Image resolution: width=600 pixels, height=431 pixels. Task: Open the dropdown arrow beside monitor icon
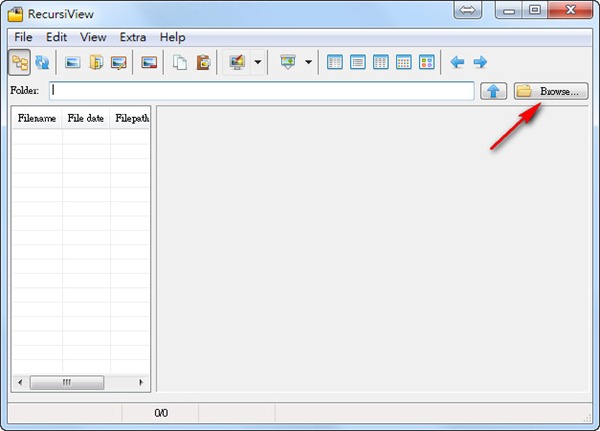258,62
